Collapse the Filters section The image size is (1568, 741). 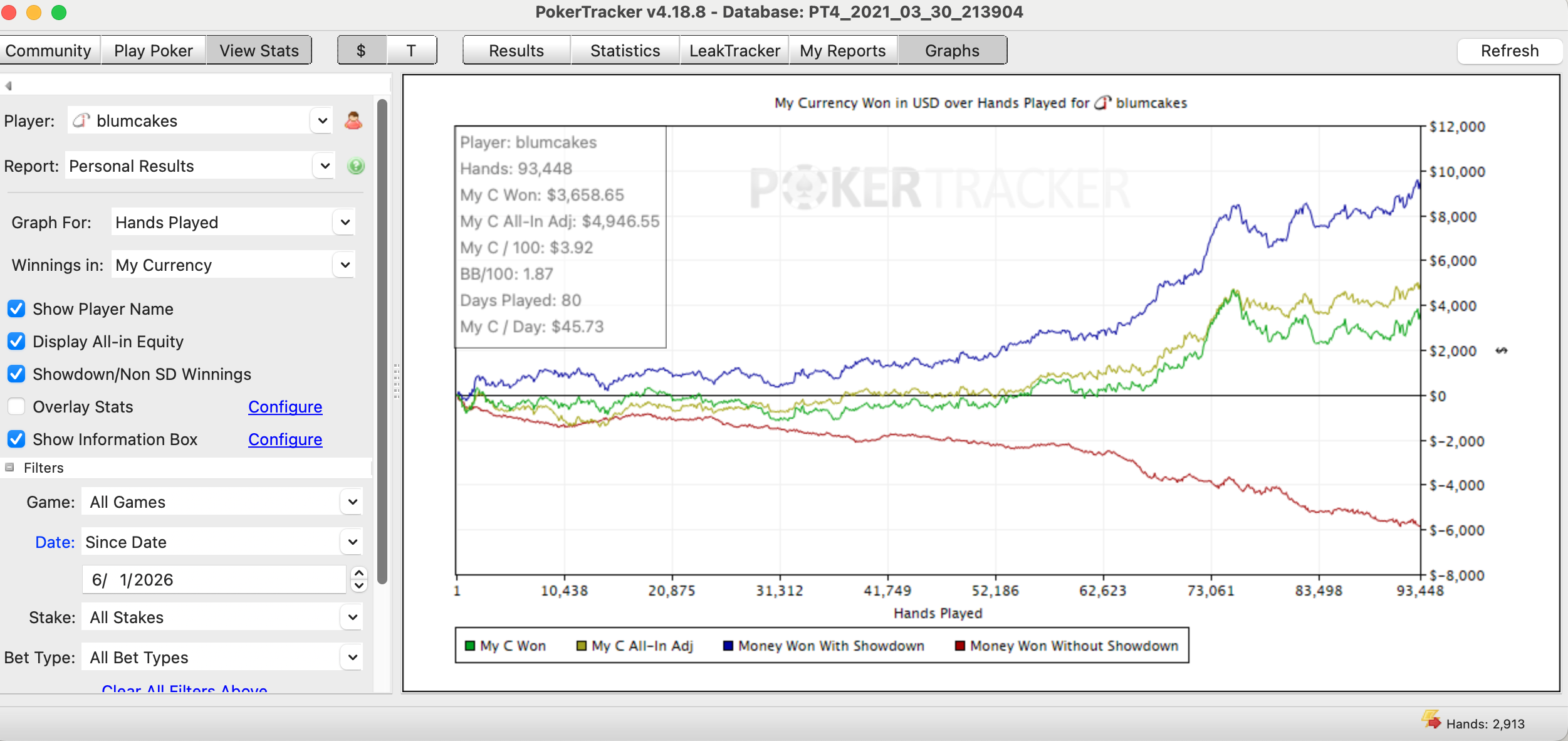coord(9,468)
